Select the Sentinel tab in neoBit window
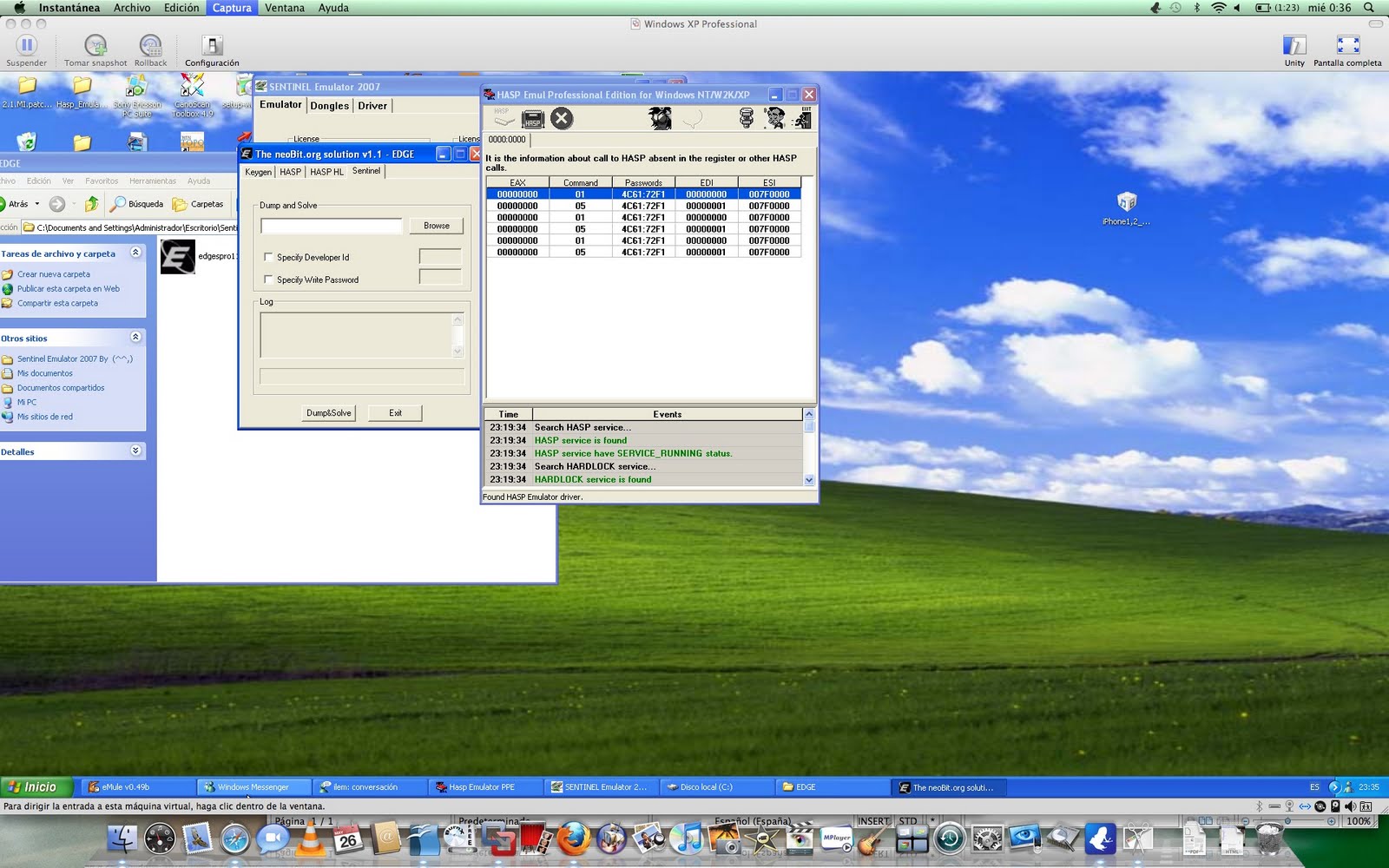 click(x=366, y=171)
